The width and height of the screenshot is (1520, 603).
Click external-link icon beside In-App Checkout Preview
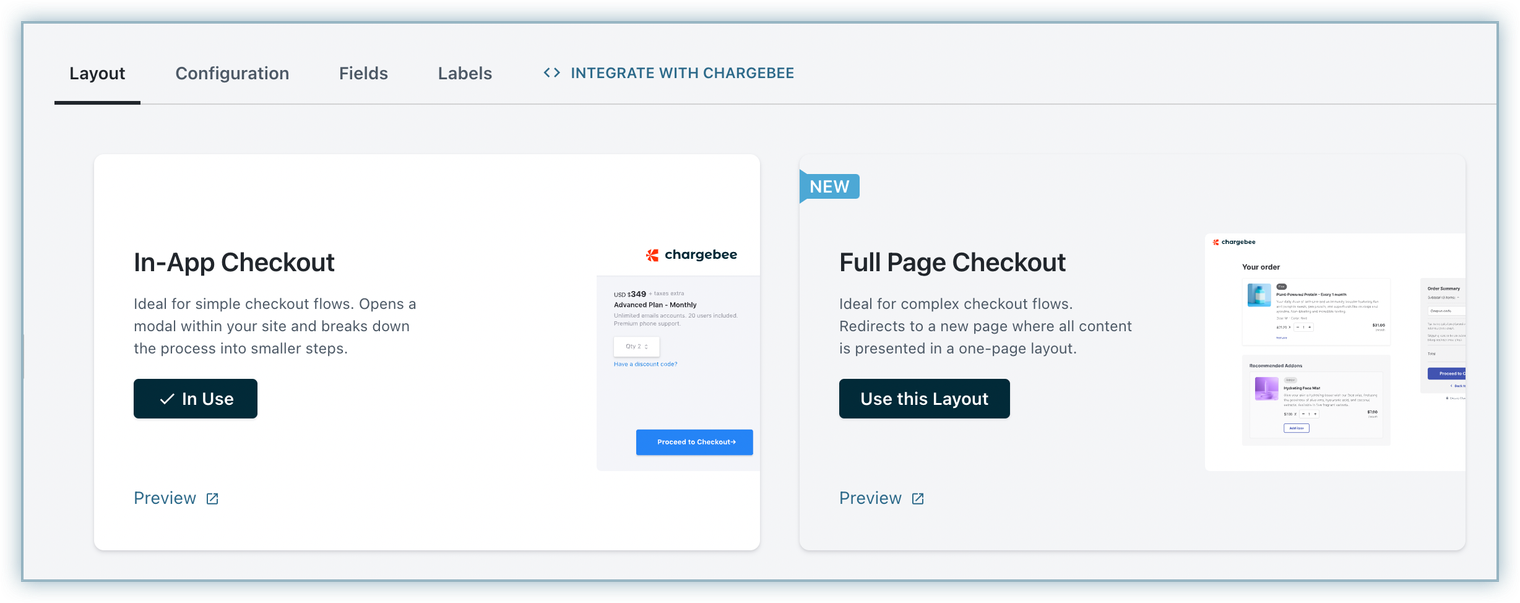point(212,499)
